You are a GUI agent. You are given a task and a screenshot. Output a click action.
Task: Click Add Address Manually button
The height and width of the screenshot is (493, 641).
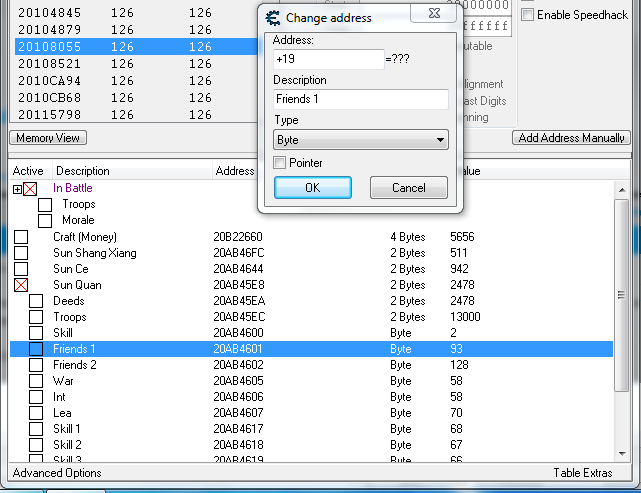(571, 138)
